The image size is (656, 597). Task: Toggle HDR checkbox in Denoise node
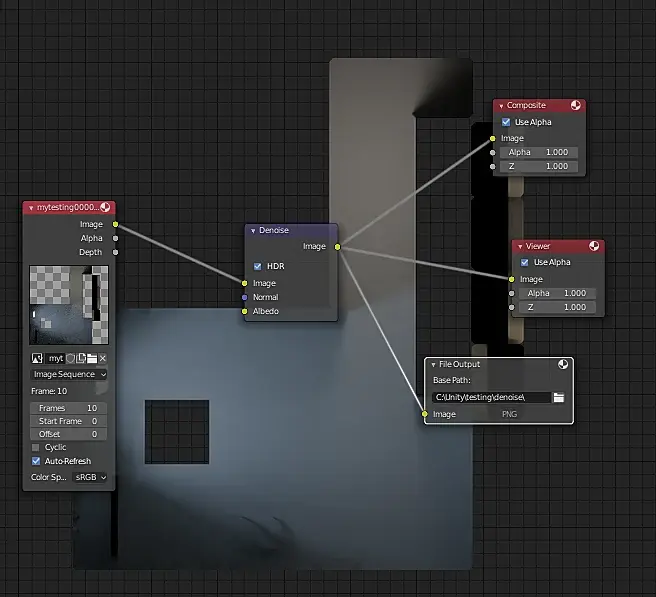[x=258, y=266]
